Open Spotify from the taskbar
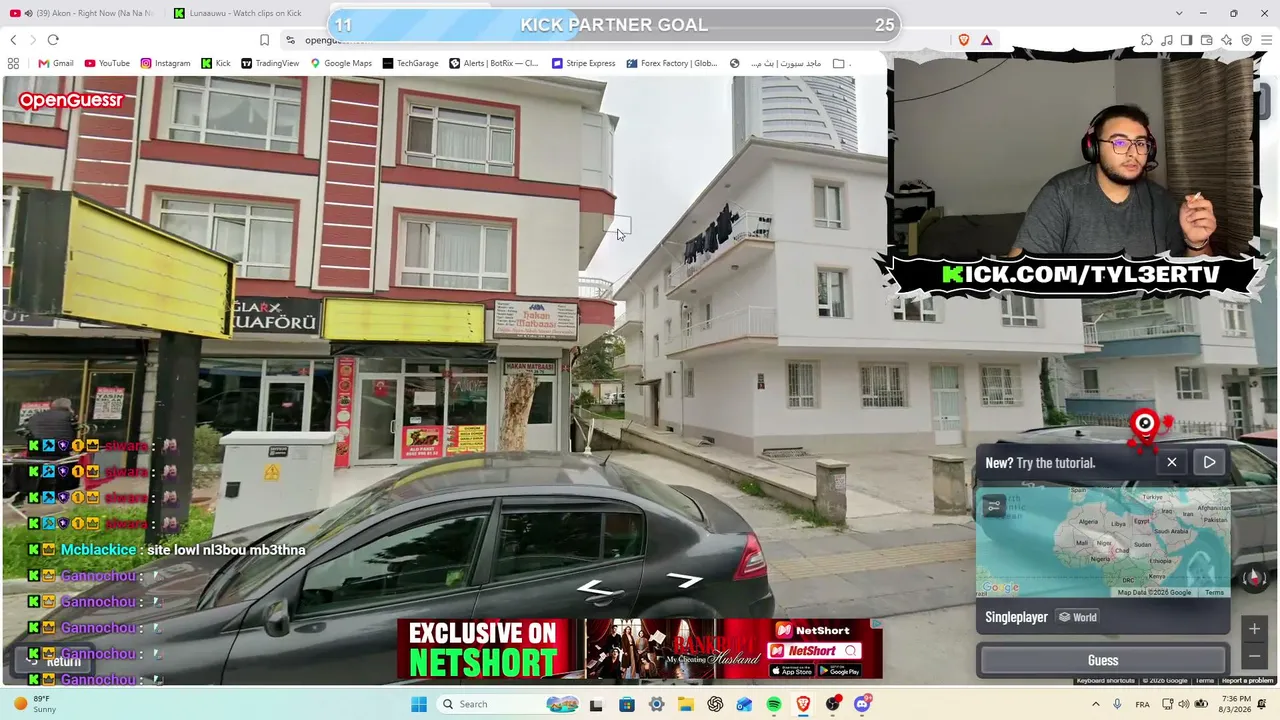Viewport: 1280px width, 720px height. (x=774, y=704)
